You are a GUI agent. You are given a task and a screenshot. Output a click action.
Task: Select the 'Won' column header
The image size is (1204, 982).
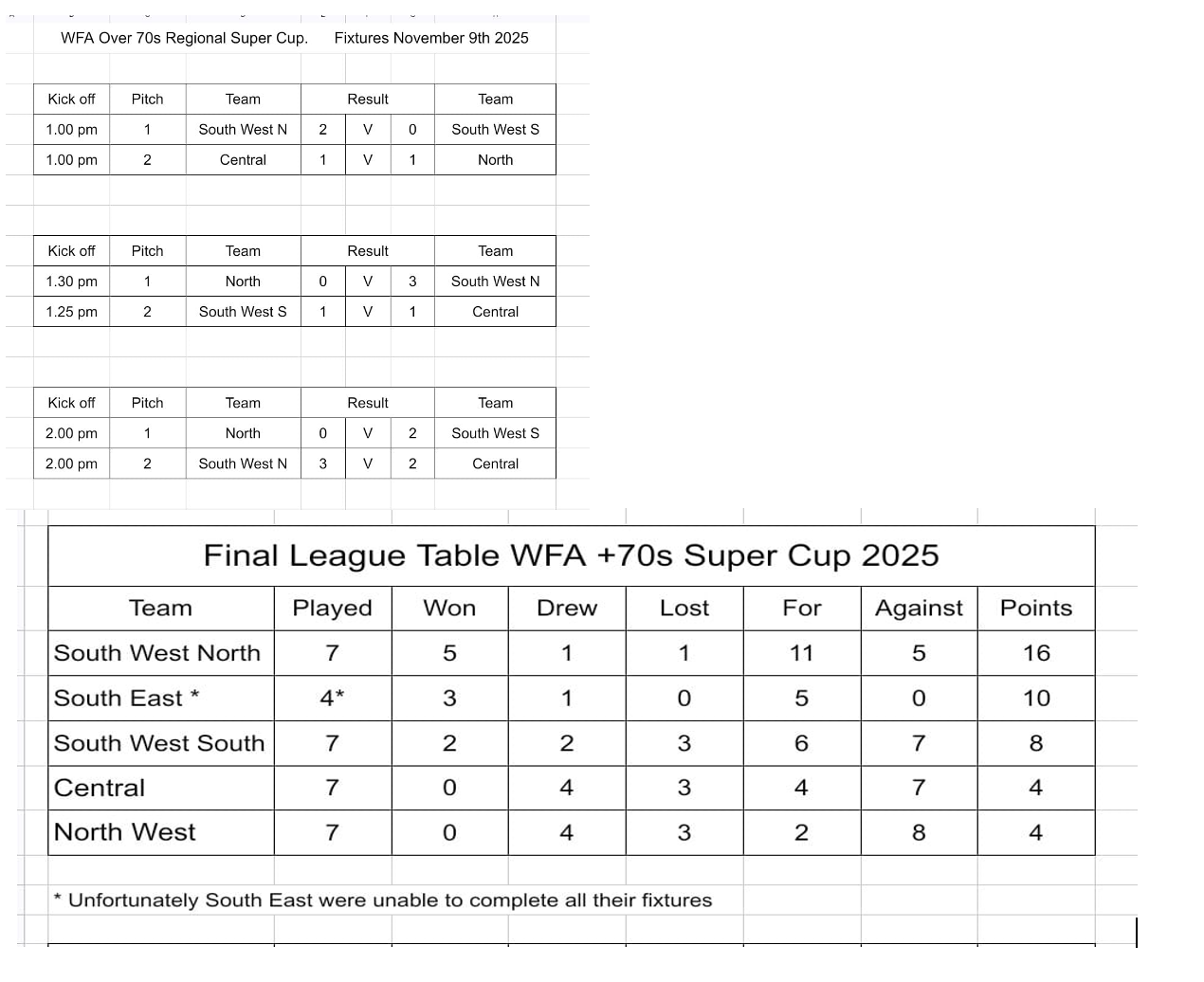tap(449, 609)
